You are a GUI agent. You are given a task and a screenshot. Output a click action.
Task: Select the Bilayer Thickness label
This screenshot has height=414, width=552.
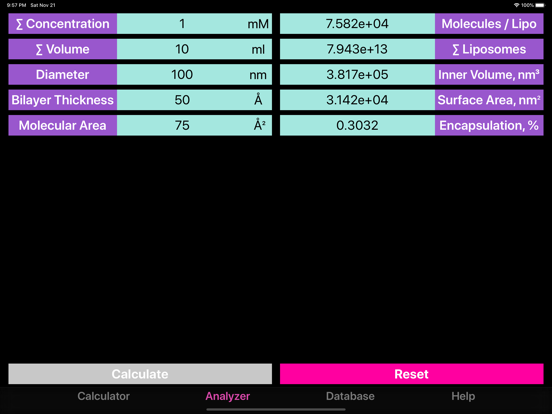(63, 100)
